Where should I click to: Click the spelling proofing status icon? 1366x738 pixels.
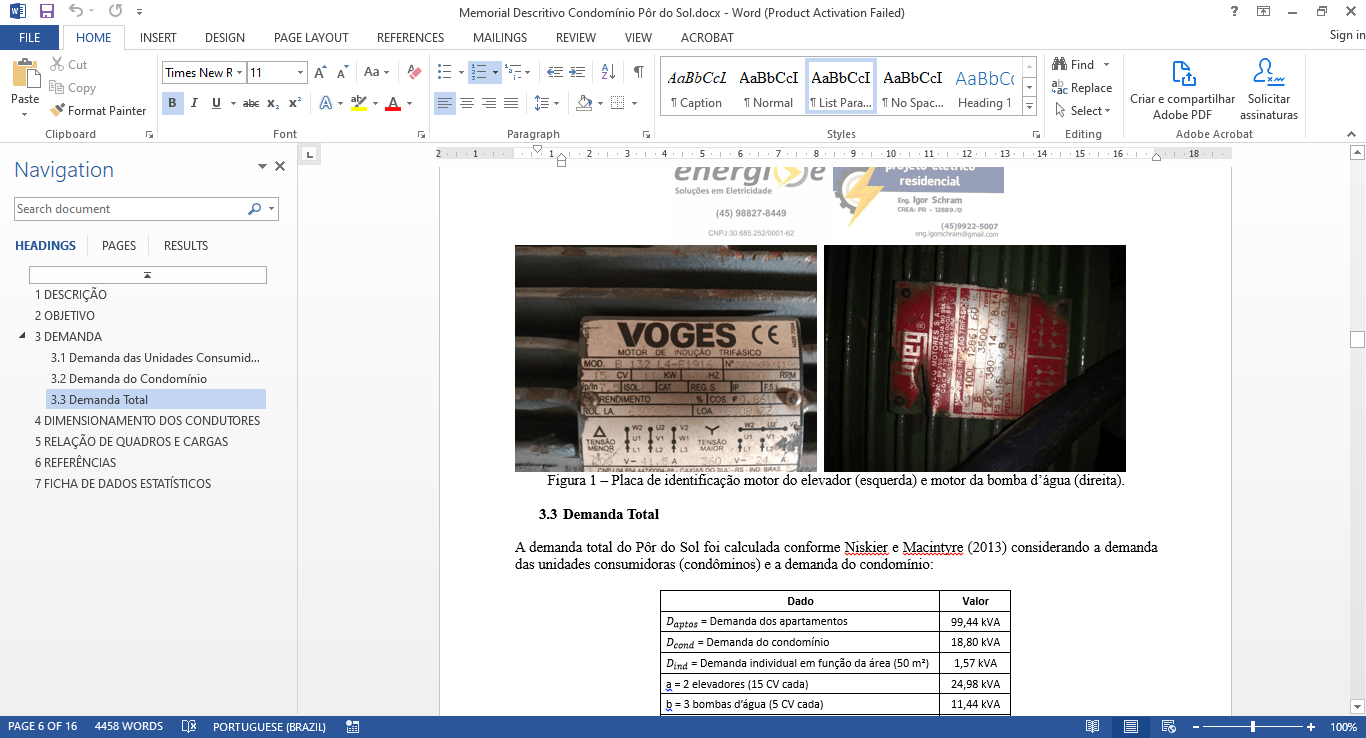pos(188,727)
